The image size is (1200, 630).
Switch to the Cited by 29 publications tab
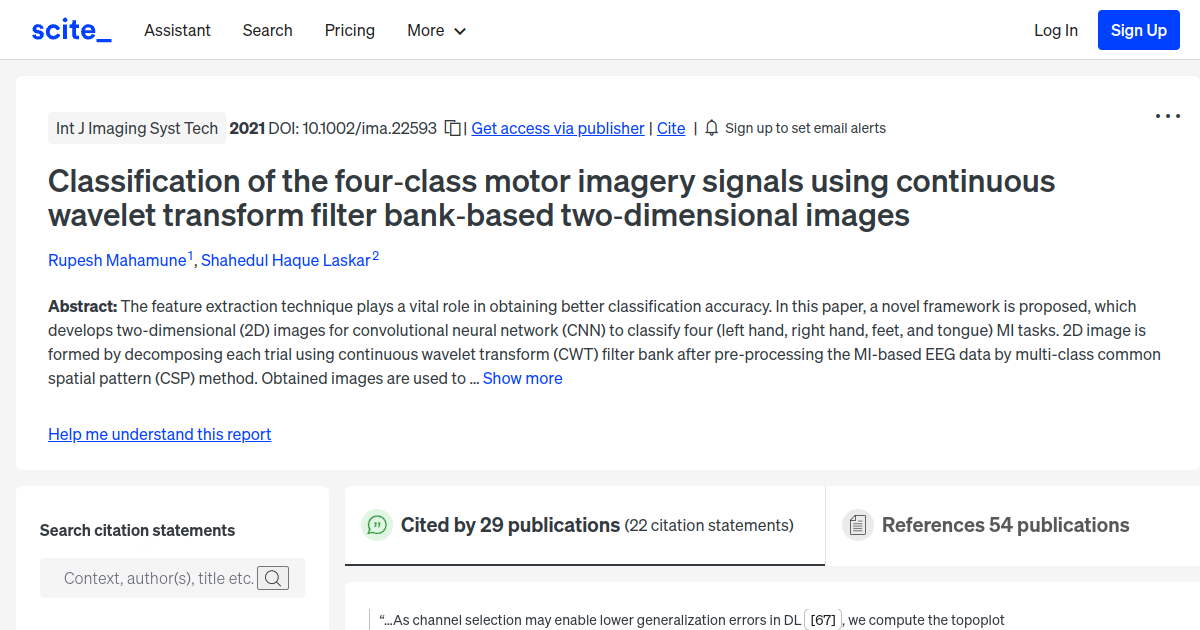584,524
